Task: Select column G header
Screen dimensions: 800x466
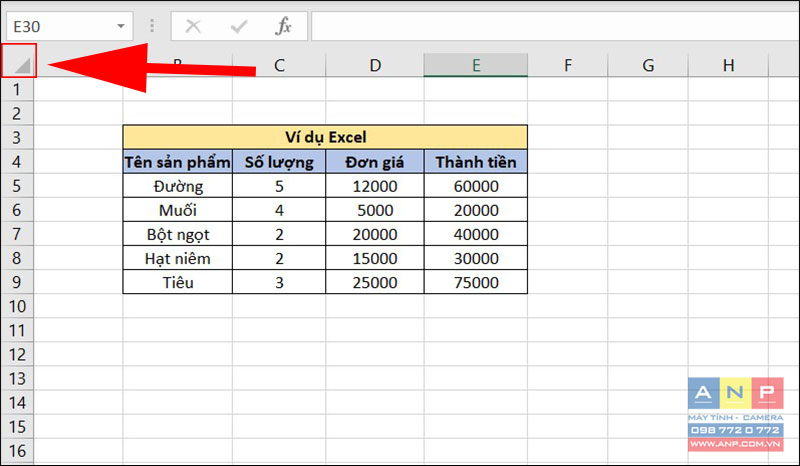Action: [648, 65]
